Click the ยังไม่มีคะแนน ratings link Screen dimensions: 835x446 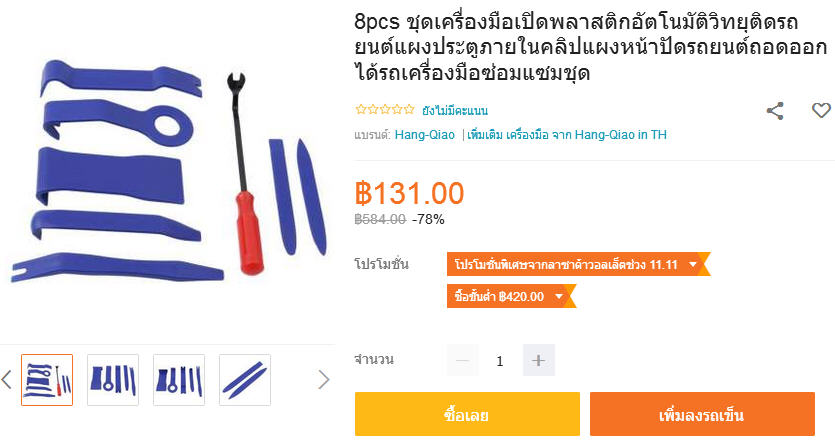(455, 111)
